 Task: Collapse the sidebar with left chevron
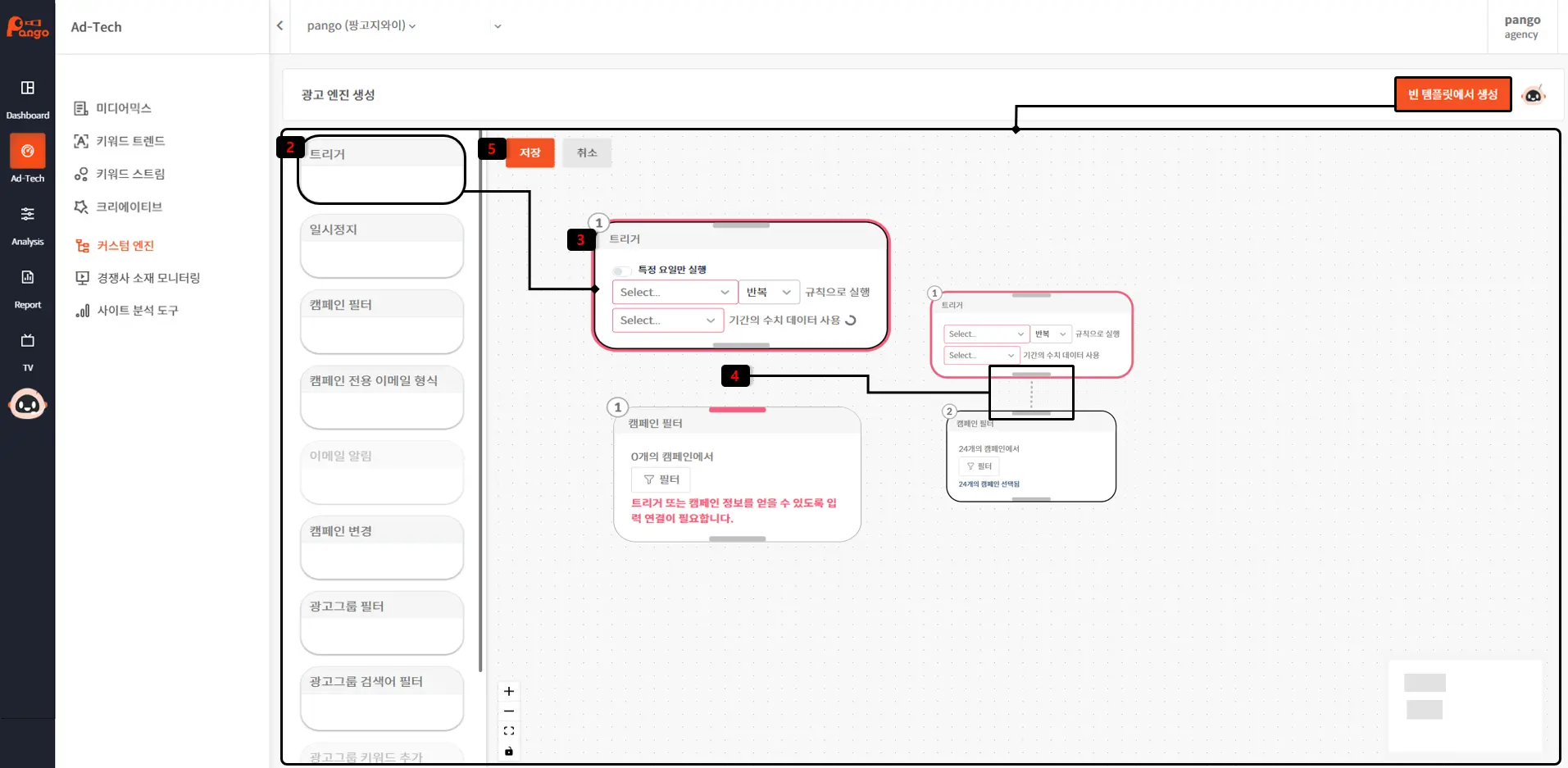pos(280,25)
